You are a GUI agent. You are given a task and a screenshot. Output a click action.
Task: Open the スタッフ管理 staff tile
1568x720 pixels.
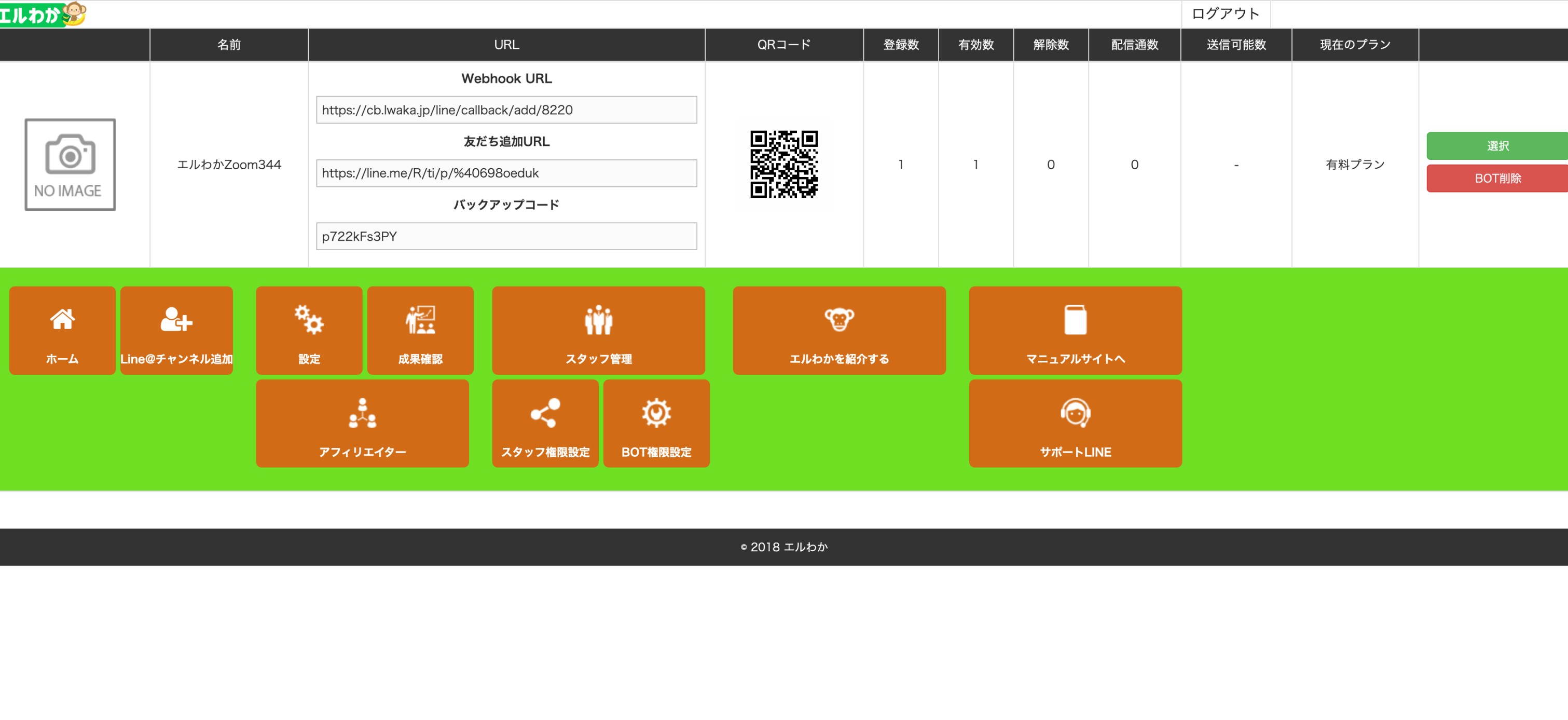[598, 330]
